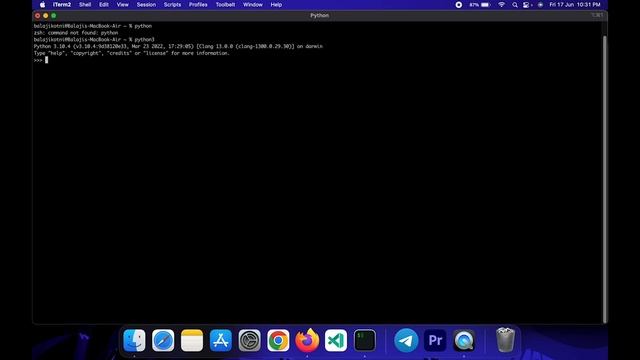640x360 pixels.
Task: Launch Safari from the Dock
Action: pos(163,340)
